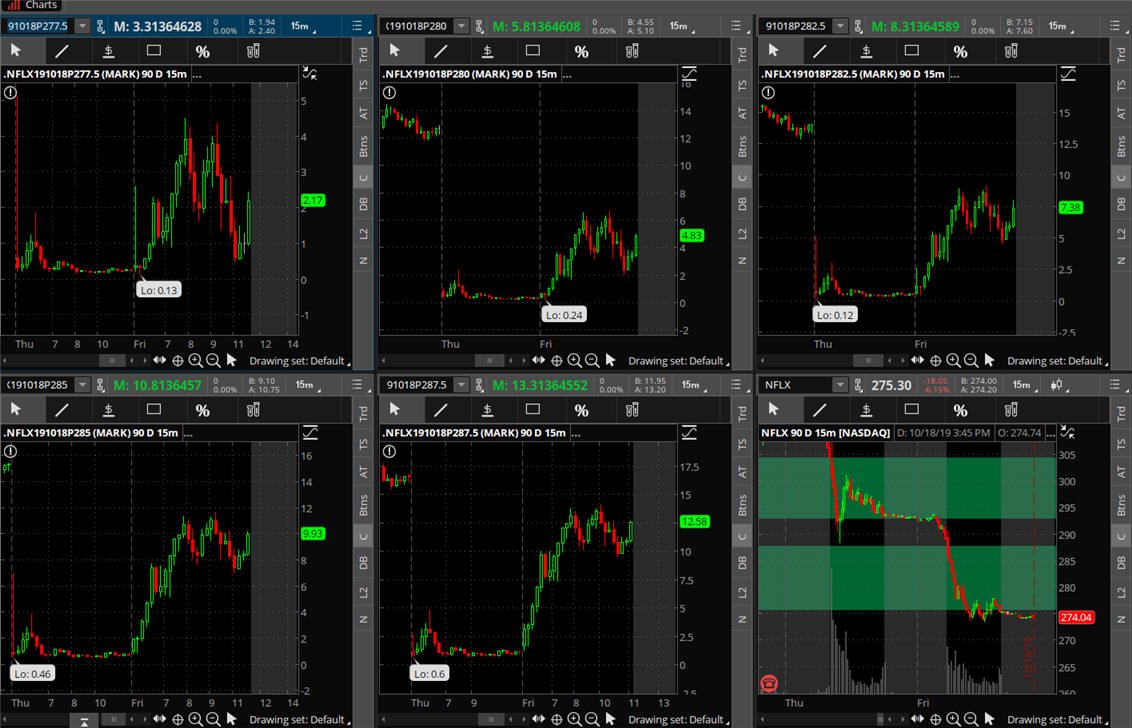
Task: Move the horizontal scroll thumb under 277.5 chart
Action: point(112,360)
